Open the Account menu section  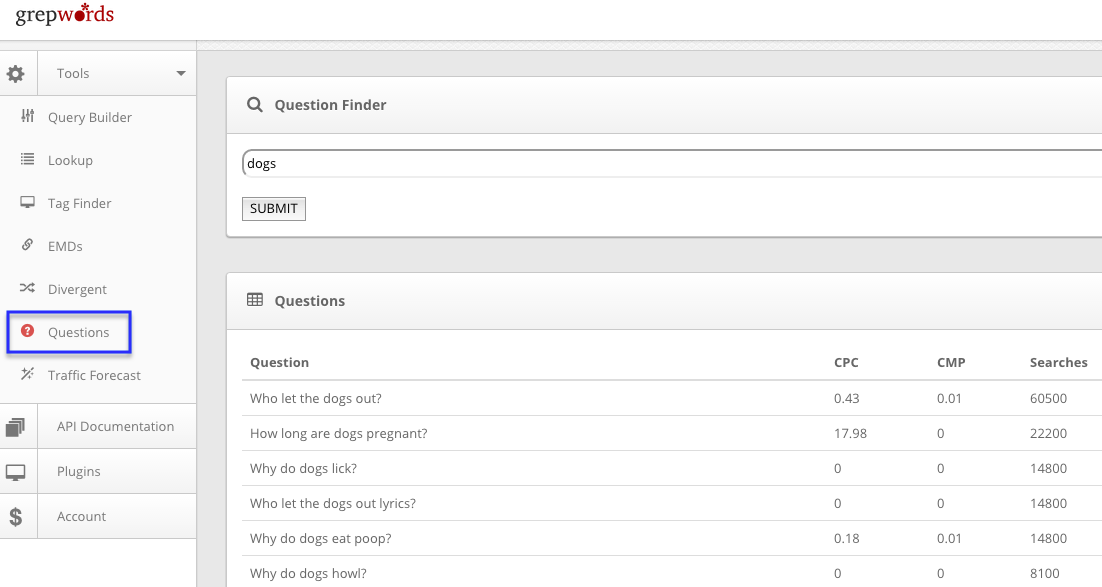[81, 516]
